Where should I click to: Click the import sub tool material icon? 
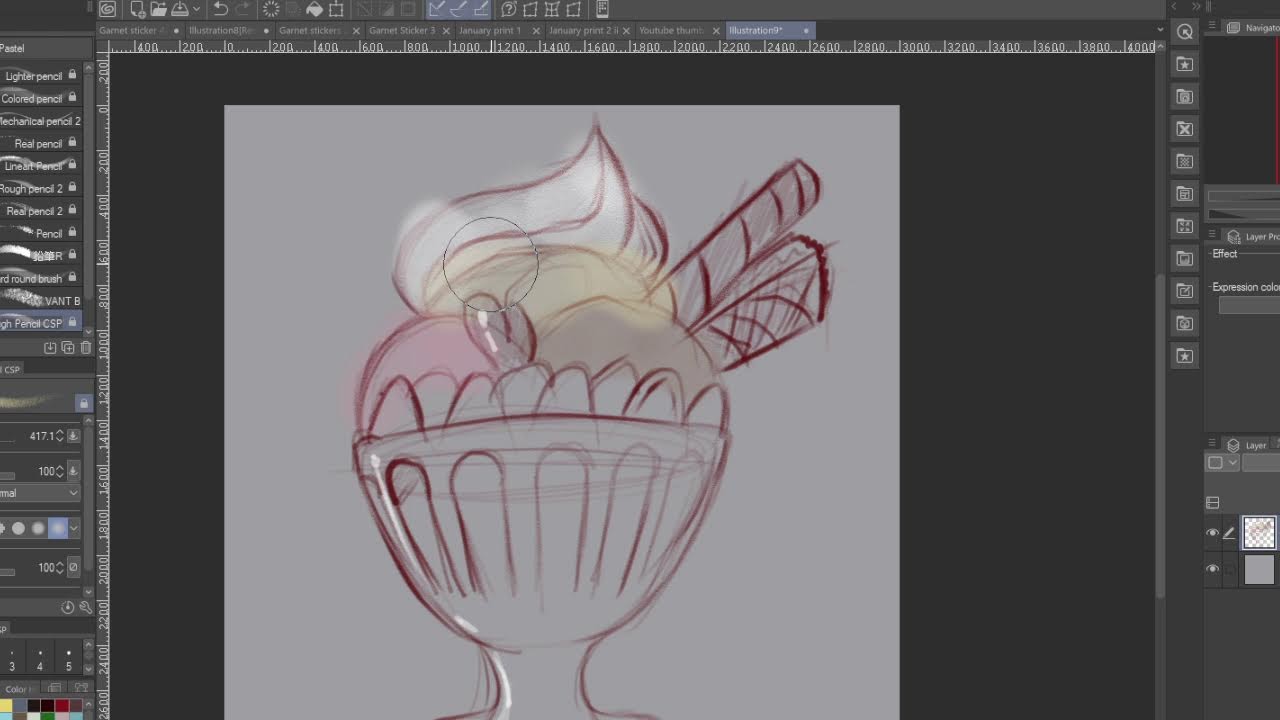click(x=50, y=348)
